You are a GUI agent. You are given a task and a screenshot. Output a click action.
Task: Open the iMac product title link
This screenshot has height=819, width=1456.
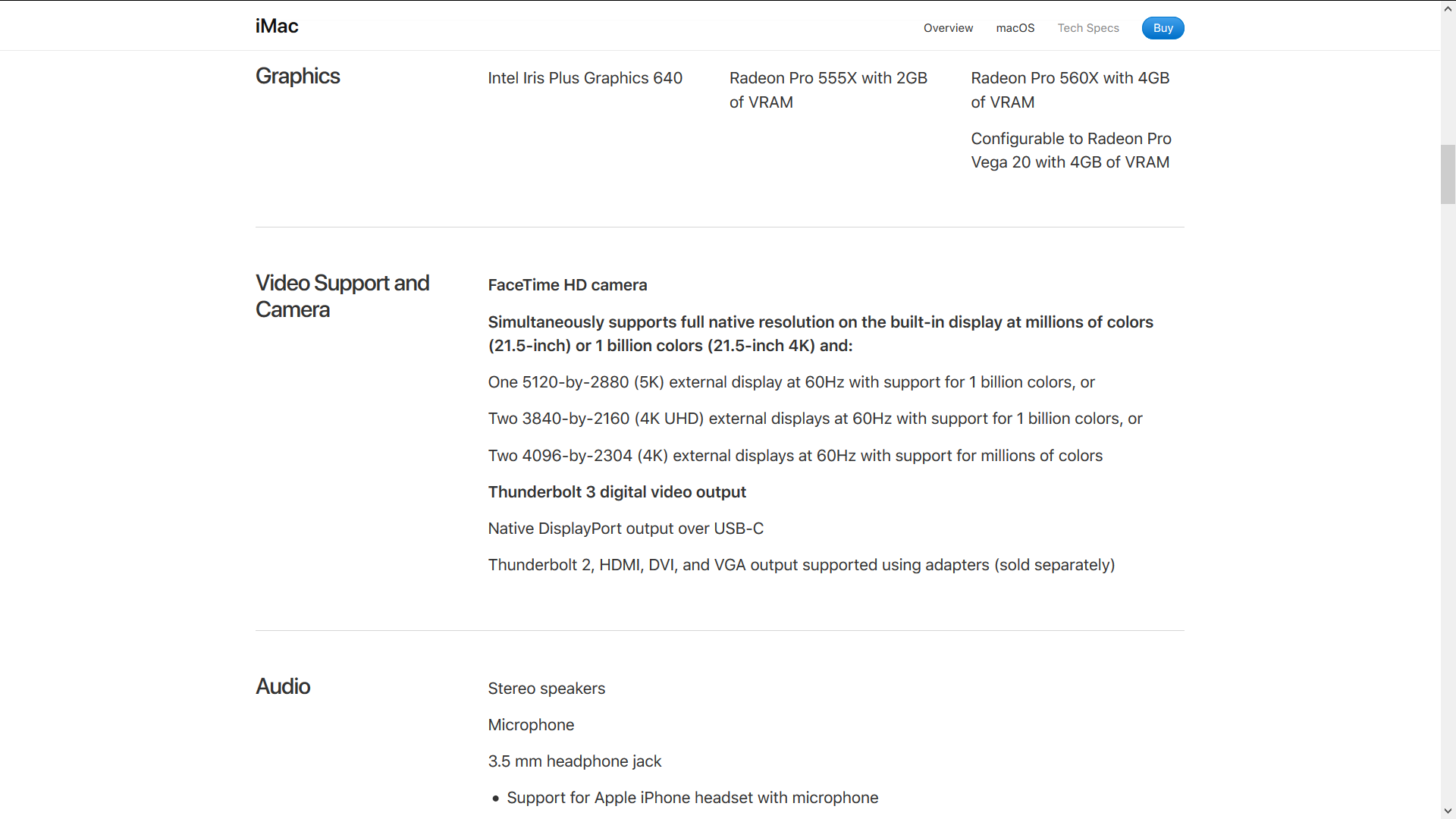277,26
